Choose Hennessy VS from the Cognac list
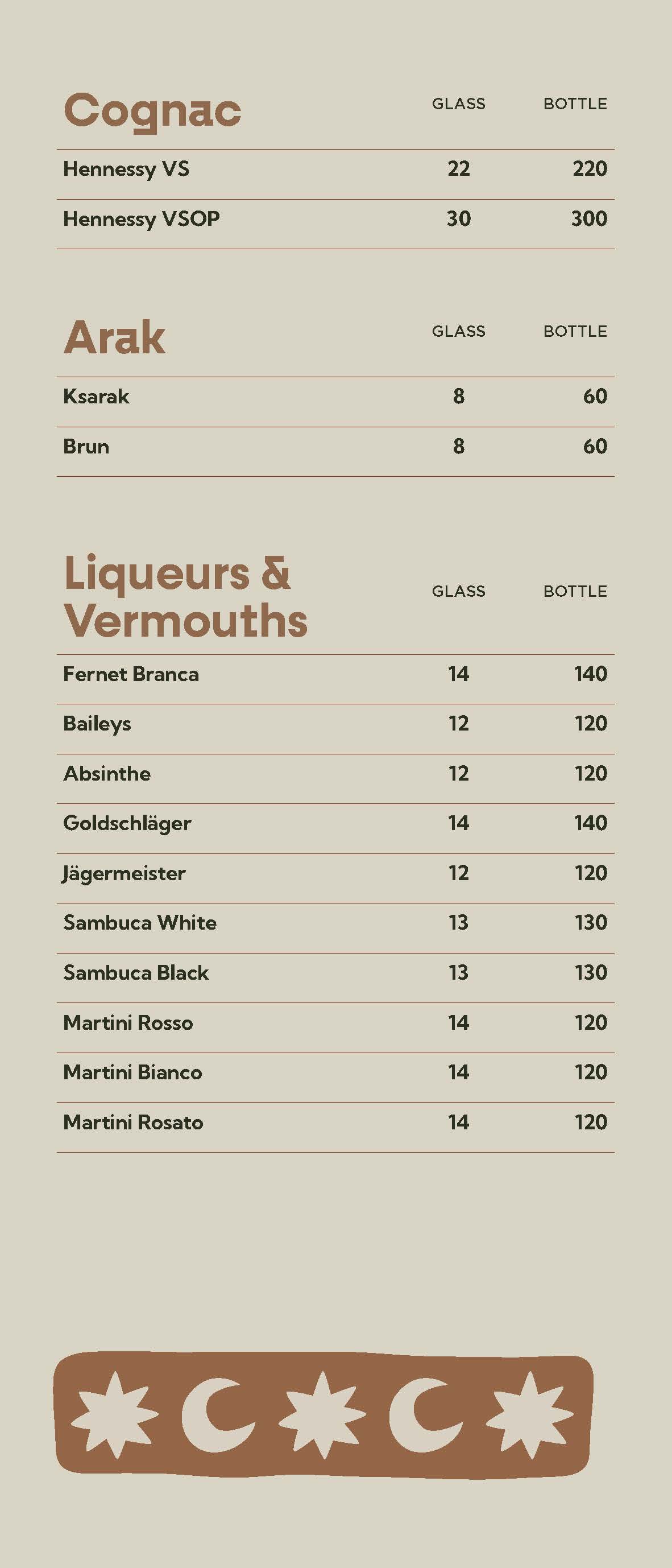The width and height of the screenshot is (672, 1568). [126, 168]
